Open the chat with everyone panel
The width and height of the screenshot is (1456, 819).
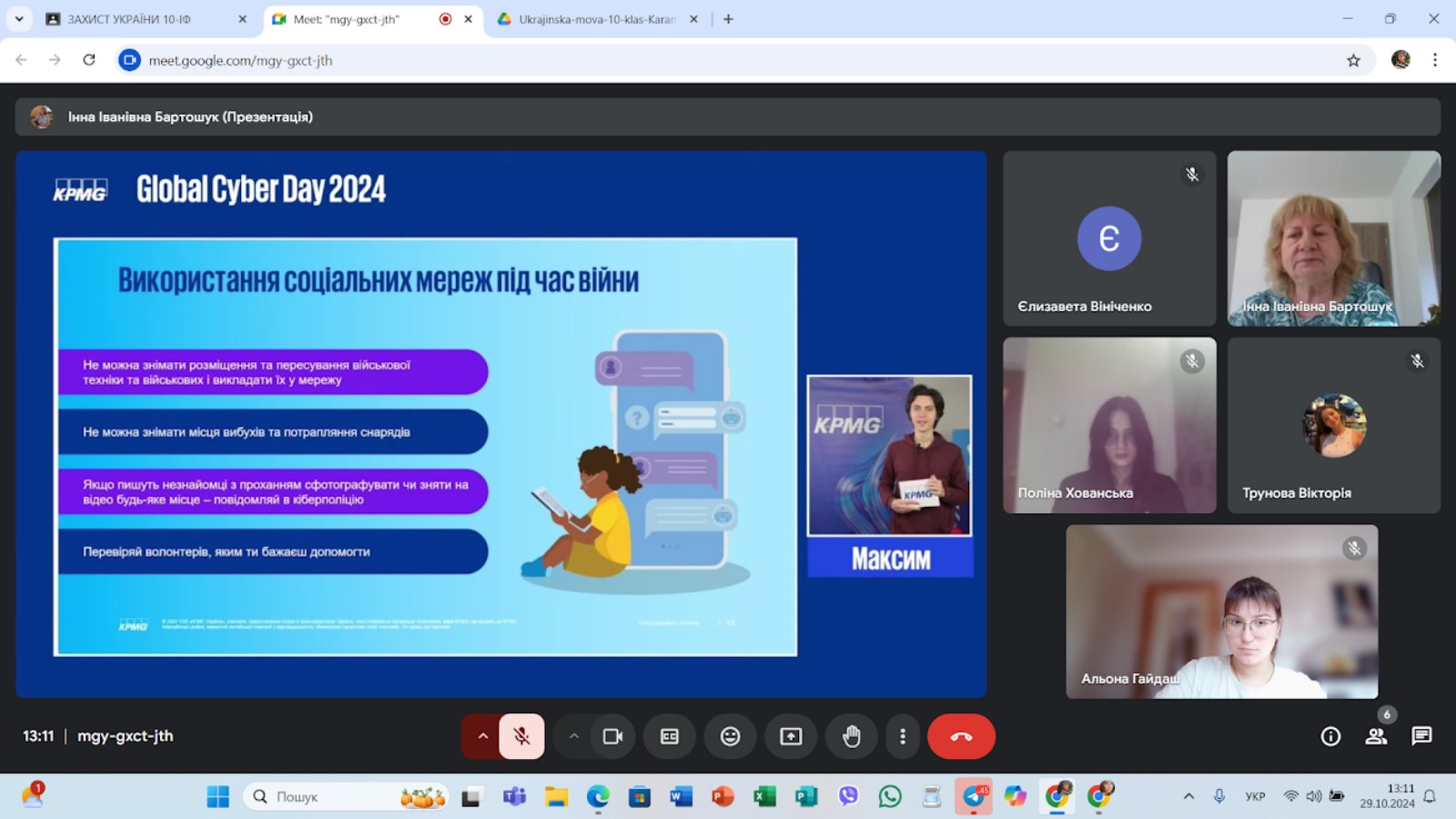coord(1421,736)
